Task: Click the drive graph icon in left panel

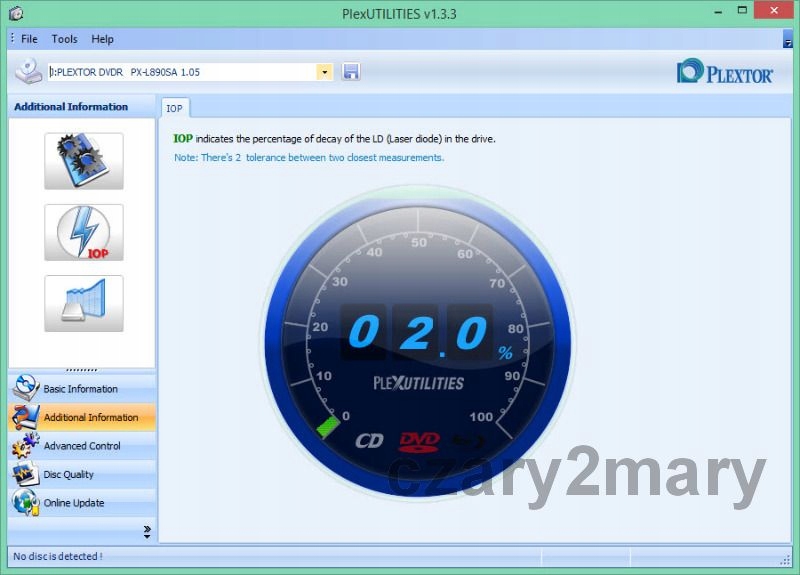Action: coord(84,303)
